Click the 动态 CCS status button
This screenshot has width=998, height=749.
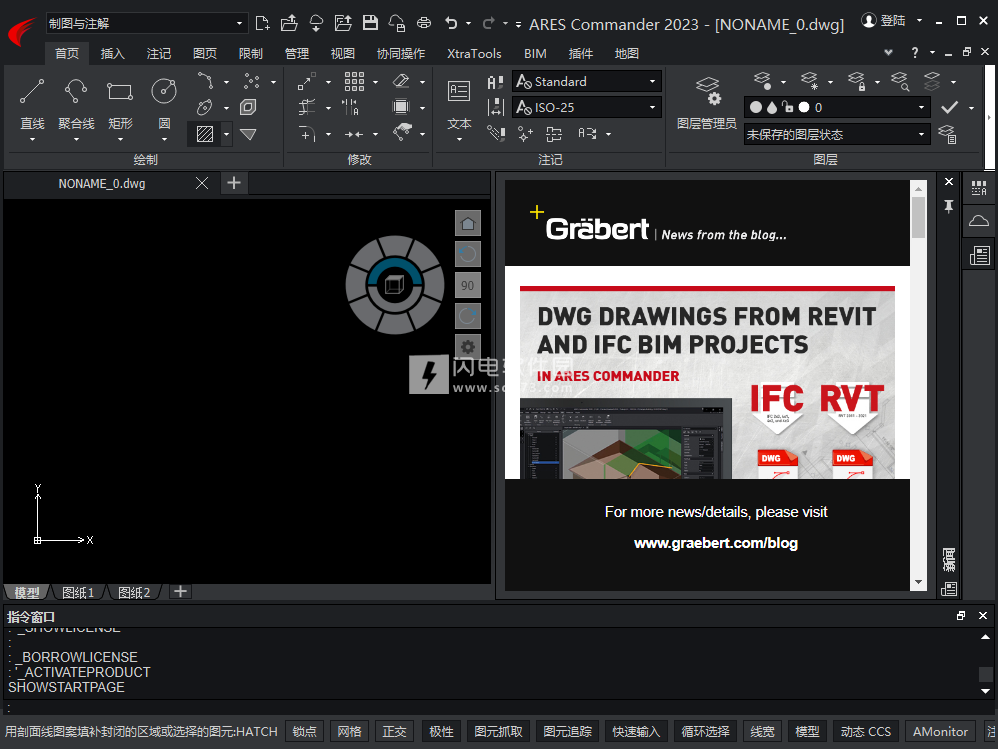[x=866, y=732]
